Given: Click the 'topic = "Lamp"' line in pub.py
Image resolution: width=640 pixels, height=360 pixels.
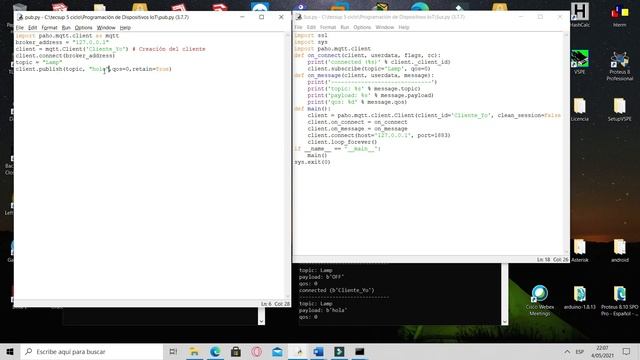Looking at the screenshot, I should (x=39, y=62).
